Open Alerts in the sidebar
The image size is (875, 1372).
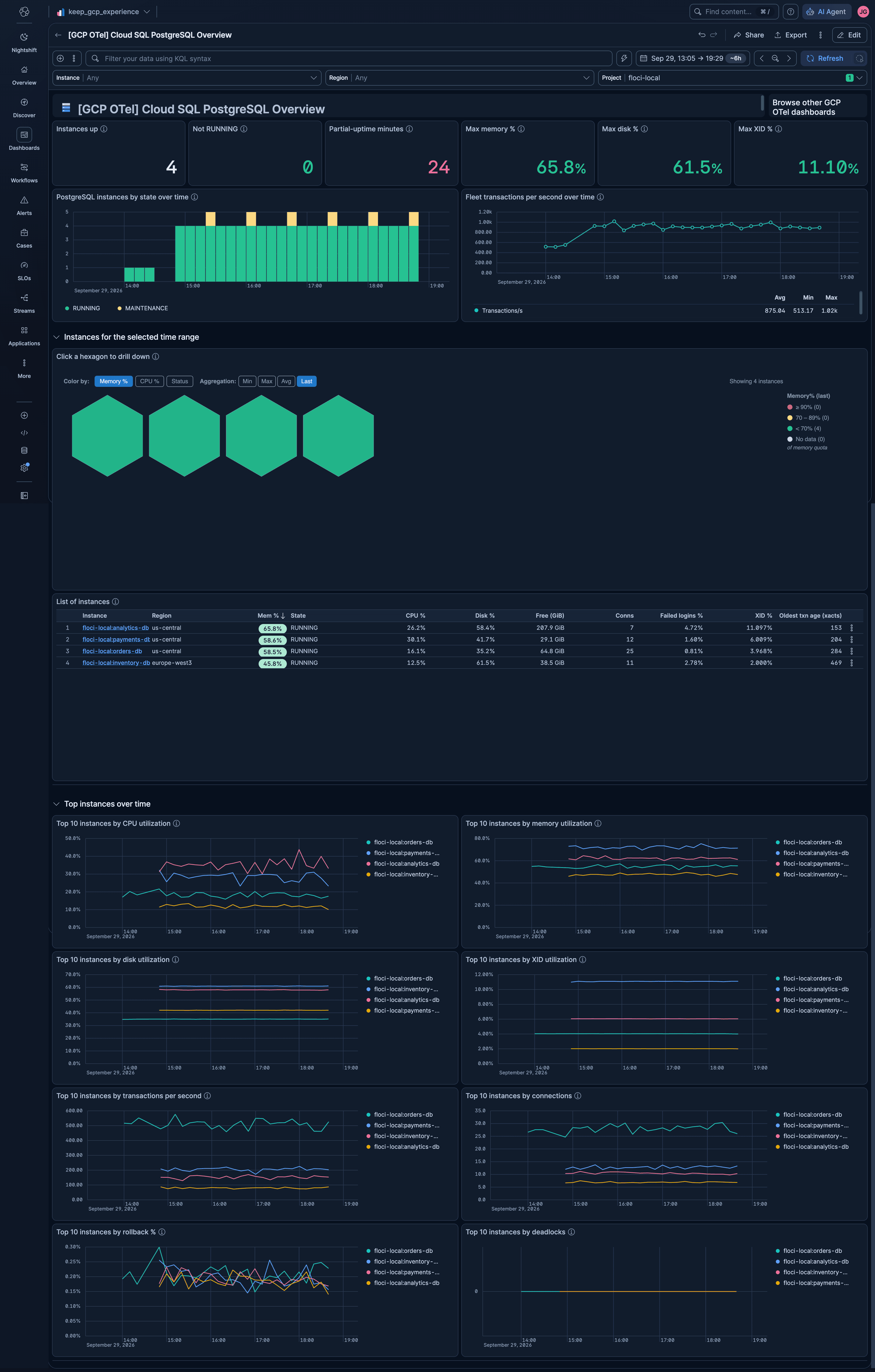tap(24, 206)
